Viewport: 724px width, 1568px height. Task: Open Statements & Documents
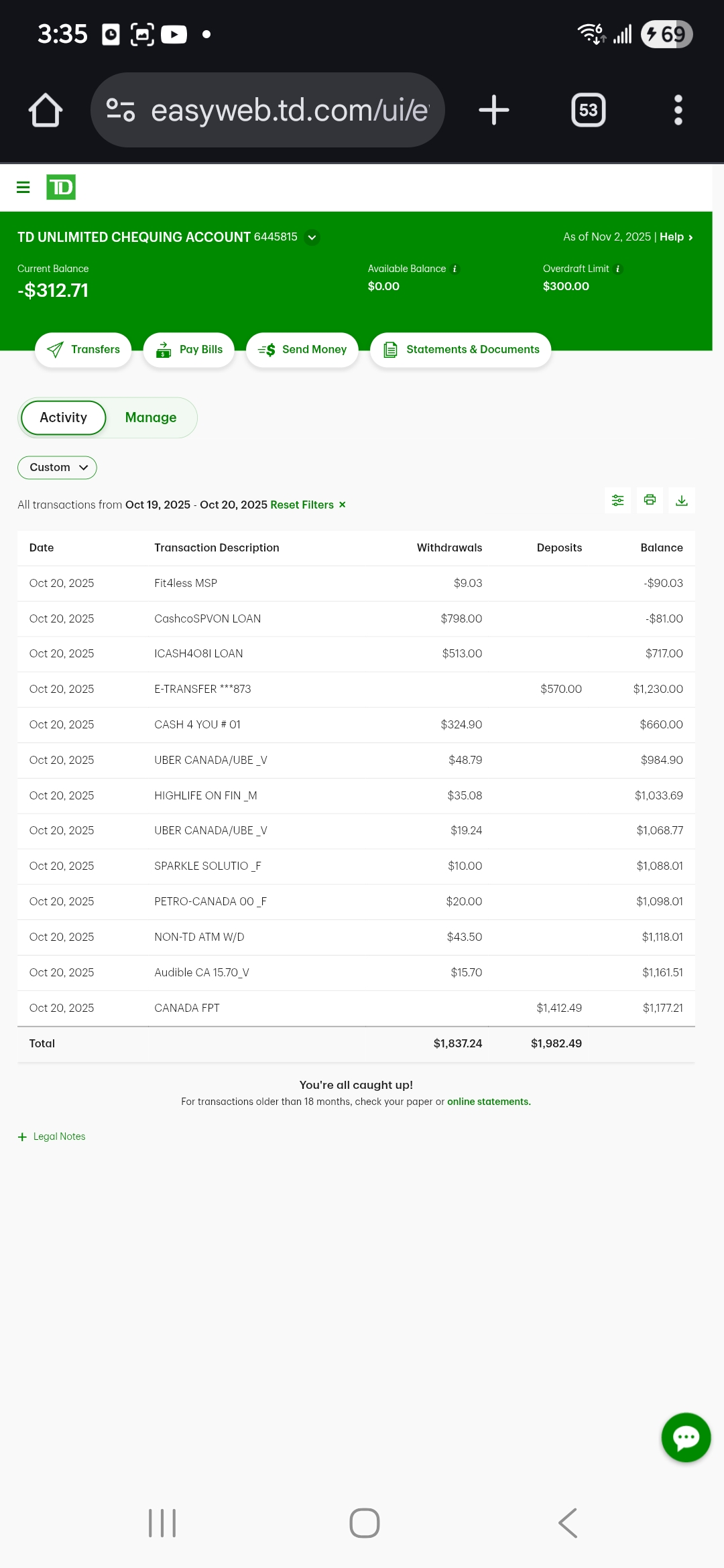pos(461,350)
